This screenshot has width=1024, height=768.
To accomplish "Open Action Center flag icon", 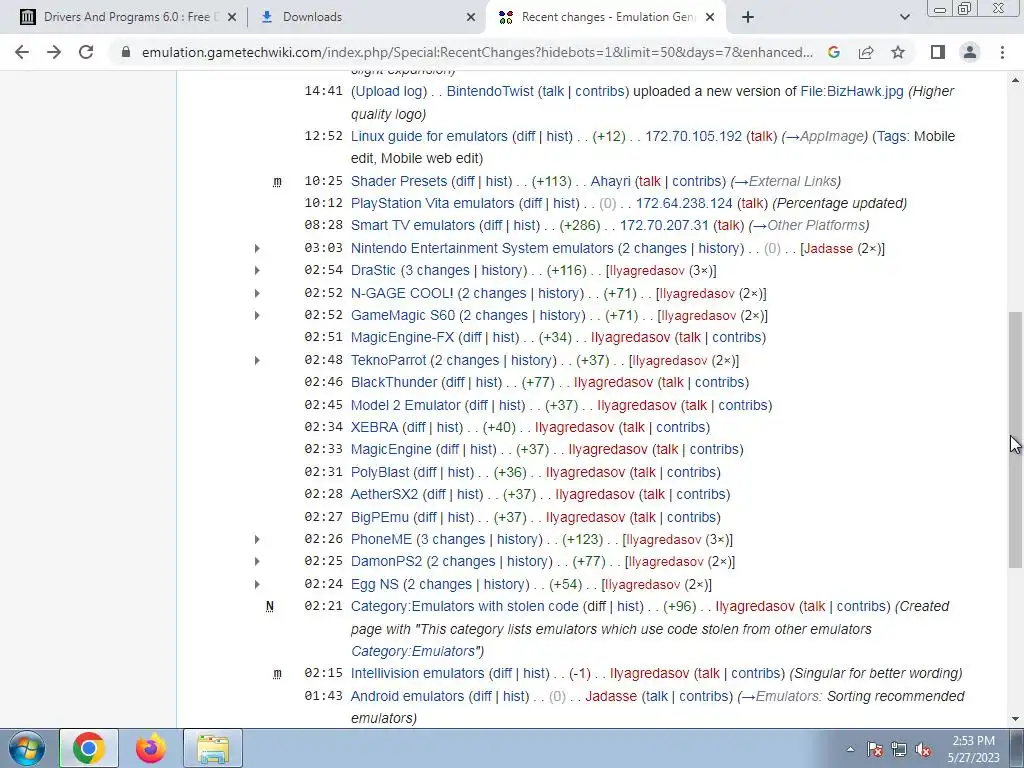I will [x=875, y=749].
